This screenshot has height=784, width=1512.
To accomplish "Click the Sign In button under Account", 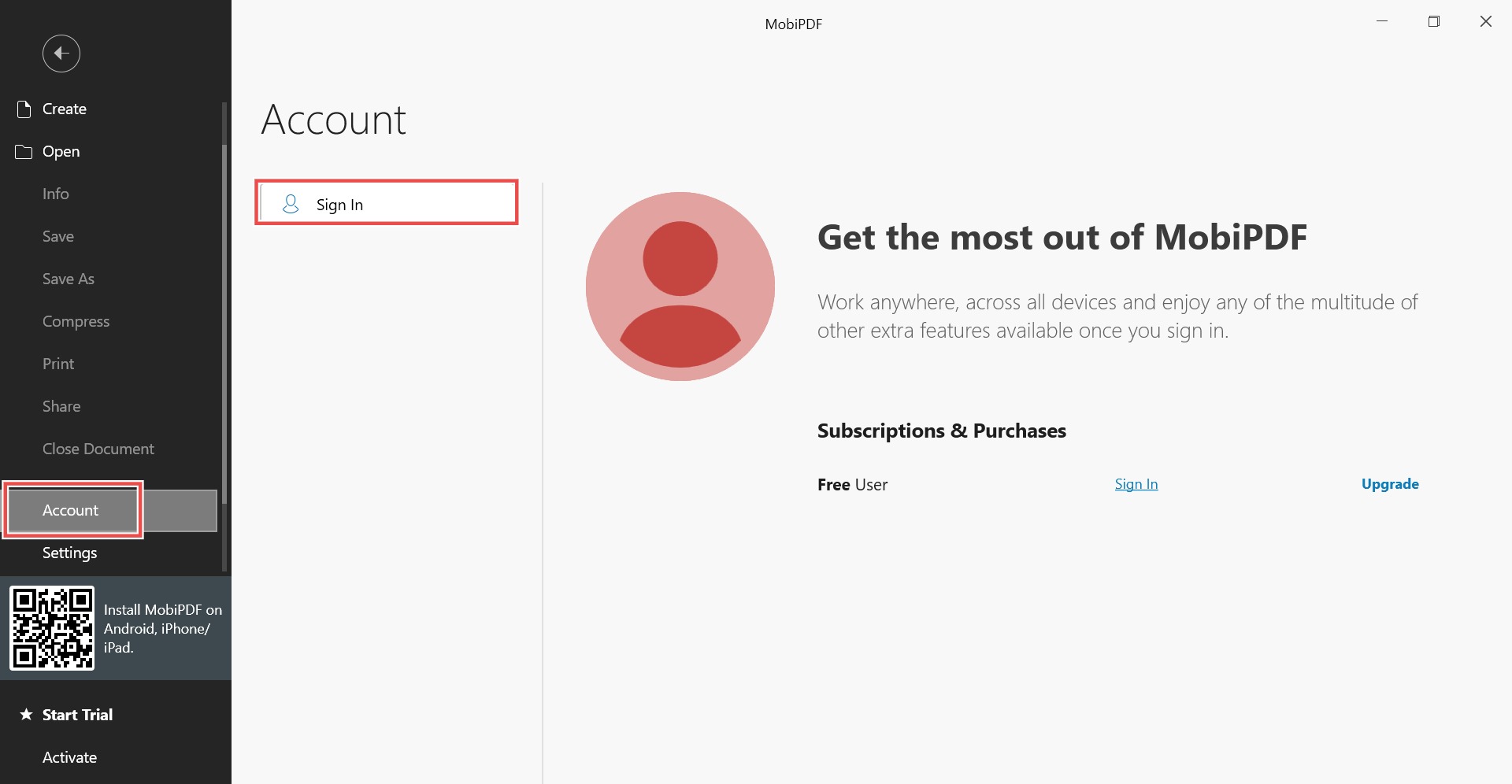I will [387, 203].
